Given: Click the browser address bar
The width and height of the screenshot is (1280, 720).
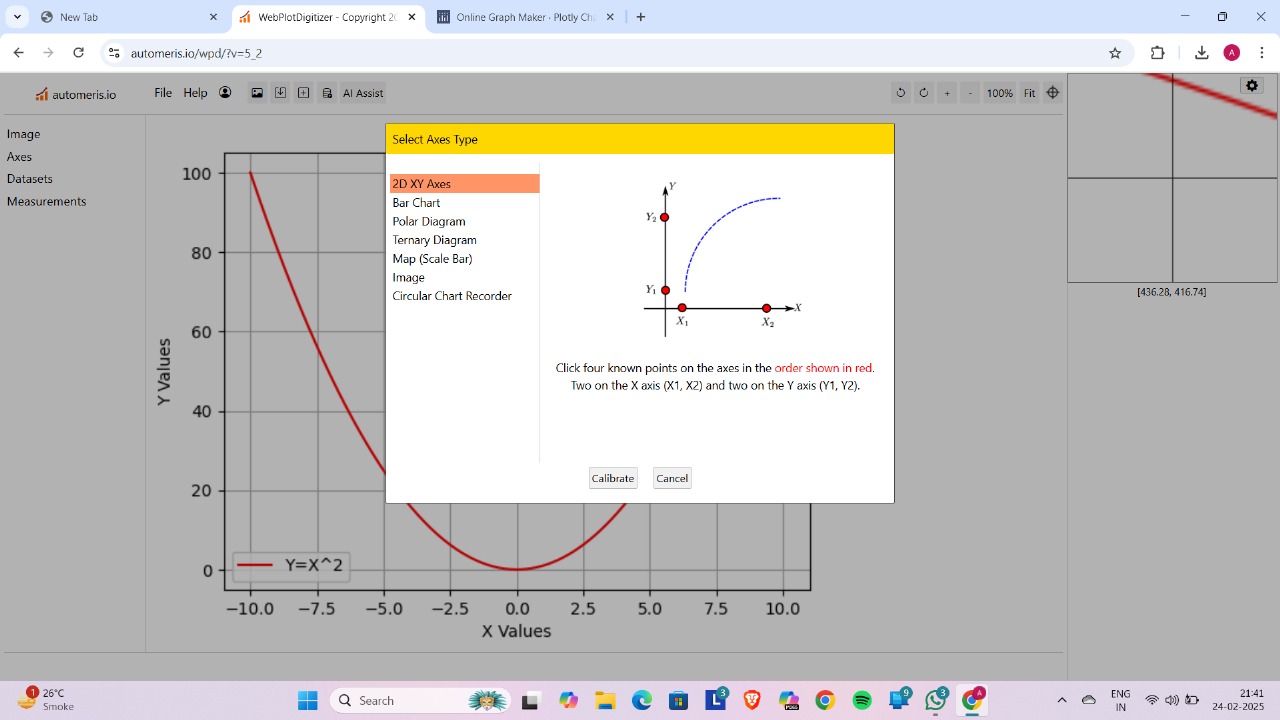Looking at the screenshot, I should (300, 53).
